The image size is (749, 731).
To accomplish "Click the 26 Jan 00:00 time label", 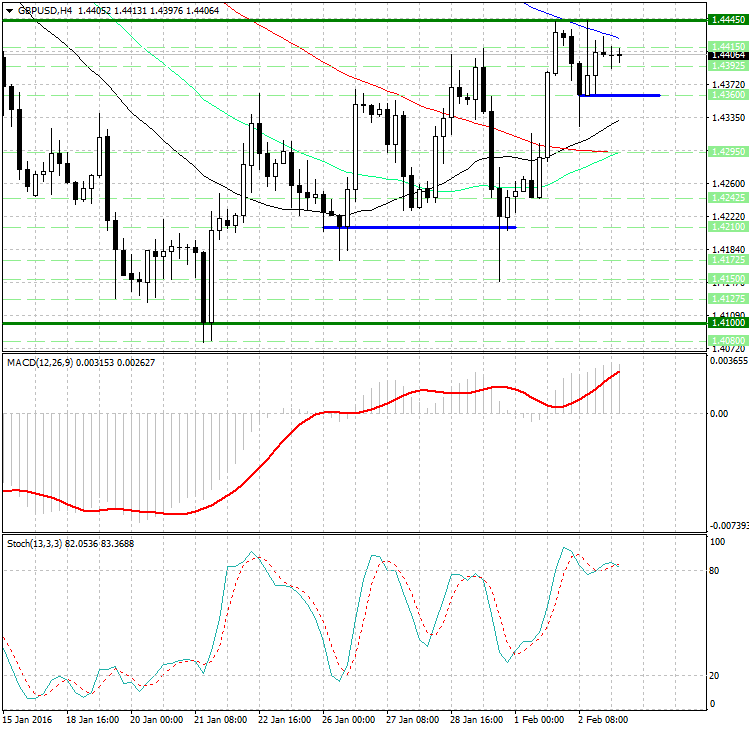I will click(x=348, y=720).
